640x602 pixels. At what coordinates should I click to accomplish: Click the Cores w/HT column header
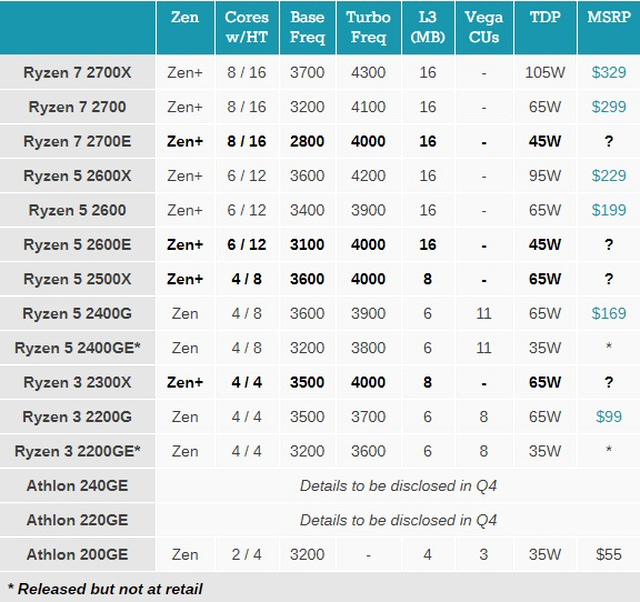247,27
